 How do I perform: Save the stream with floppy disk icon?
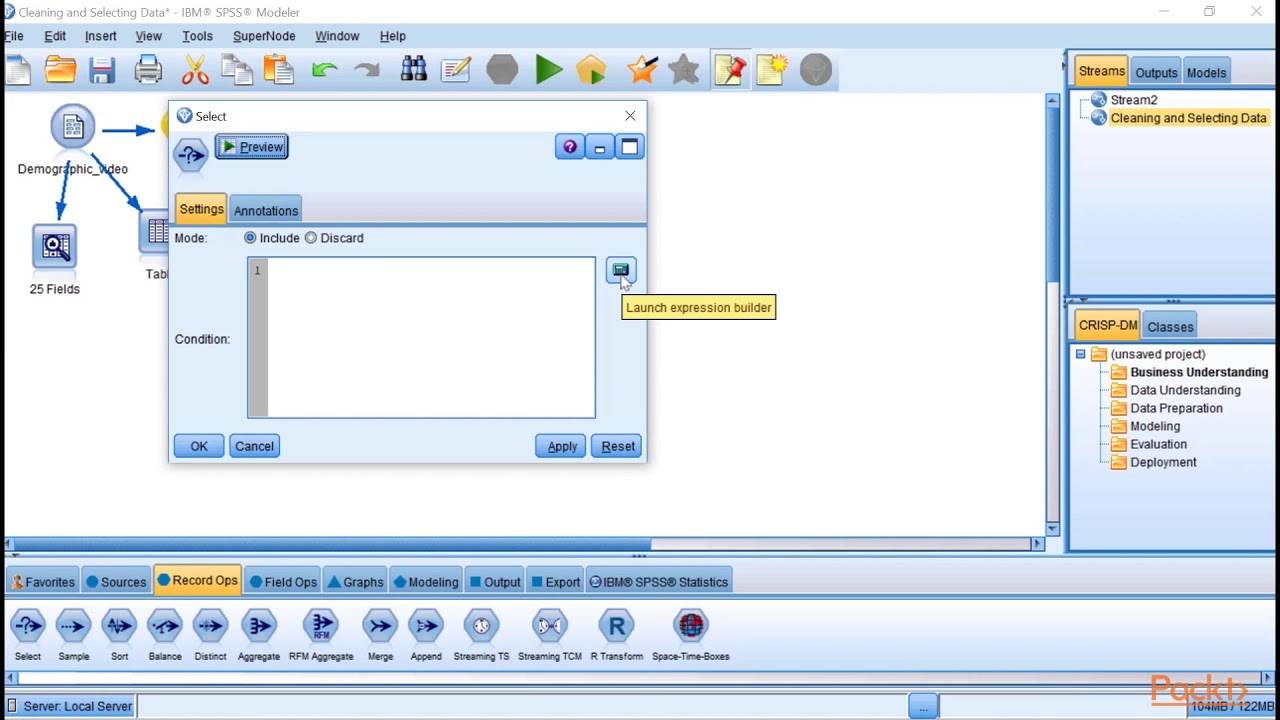(102, 70)
